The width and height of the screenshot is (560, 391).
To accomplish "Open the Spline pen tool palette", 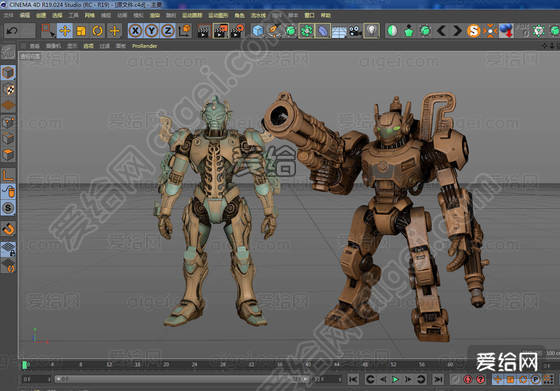I will tap(274, 31).
